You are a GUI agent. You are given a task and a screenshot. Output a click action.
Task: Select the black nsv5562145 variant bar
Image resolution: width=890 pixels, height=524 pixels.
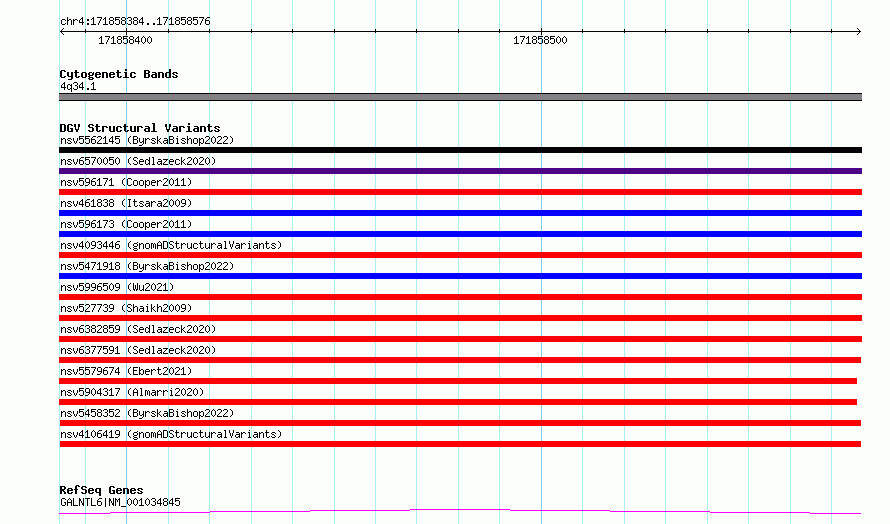(x=460, y=150)
